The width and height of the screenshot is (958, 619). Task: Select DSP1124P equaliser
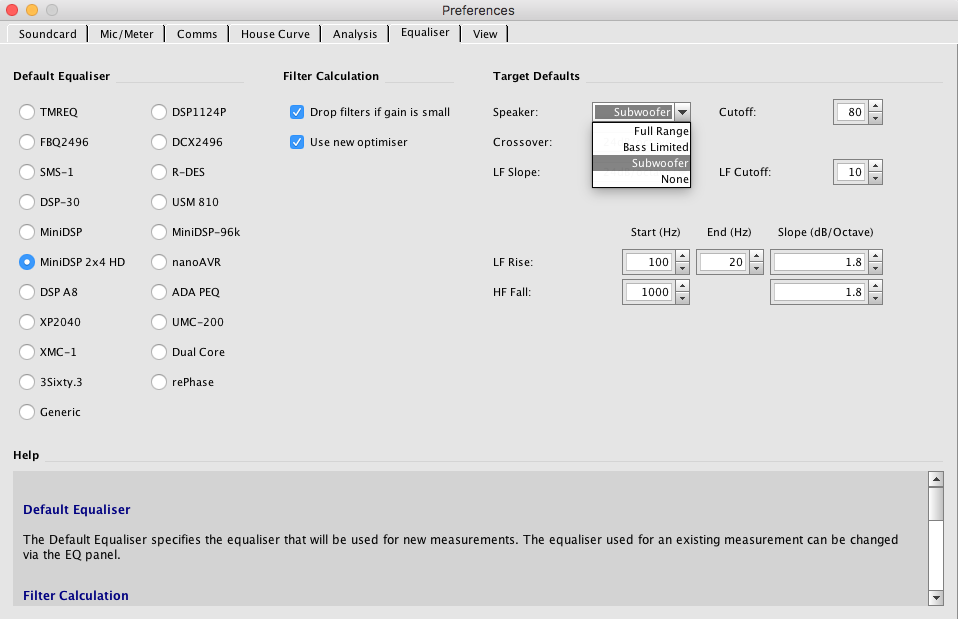[189, 112]
